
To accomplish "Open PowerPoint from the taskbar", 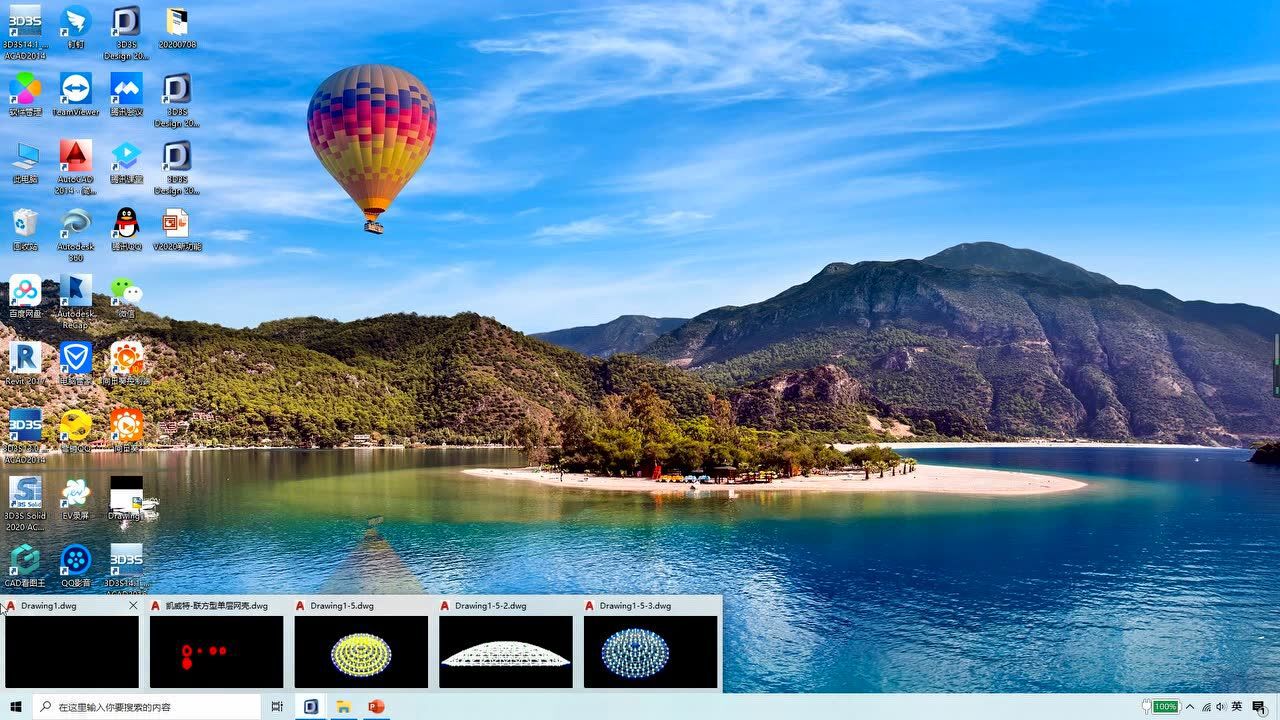I will point(376,707).
